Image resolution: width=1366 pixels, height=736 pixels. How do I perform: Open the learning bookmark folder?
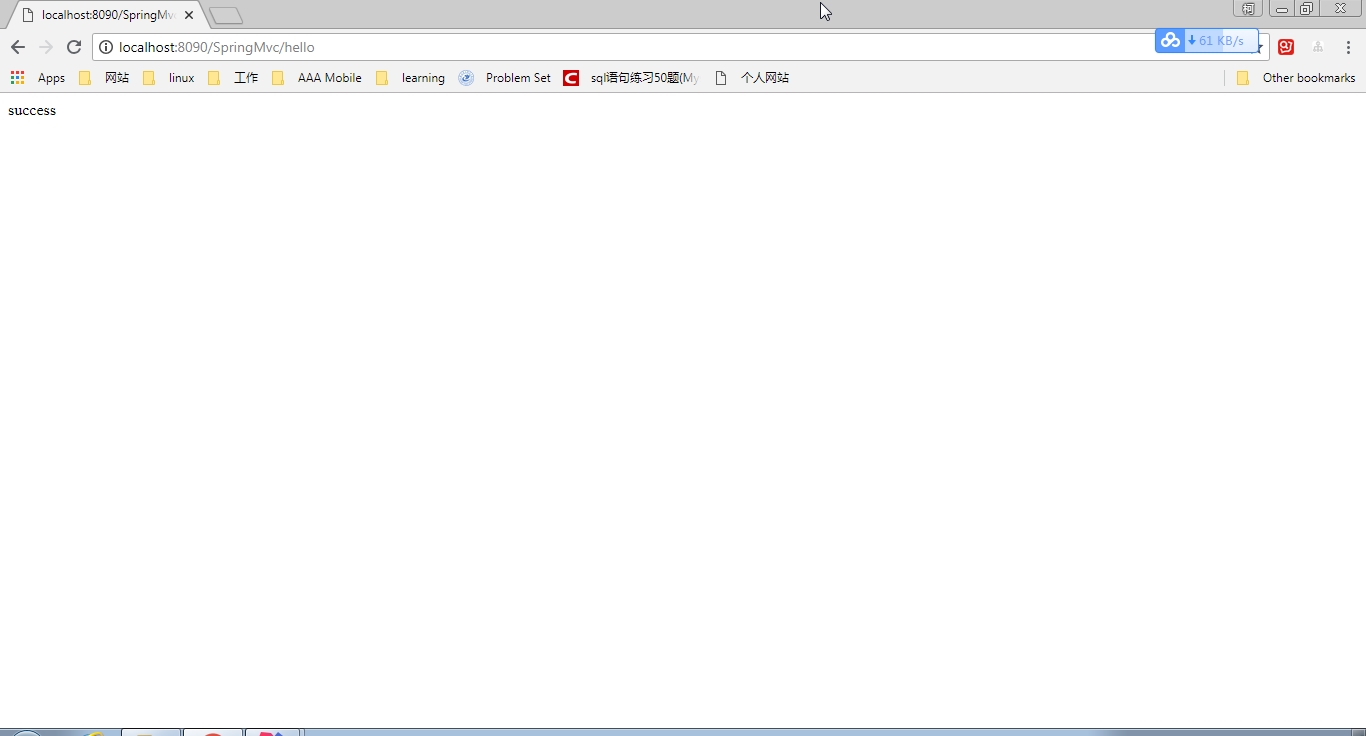[410, 78]
